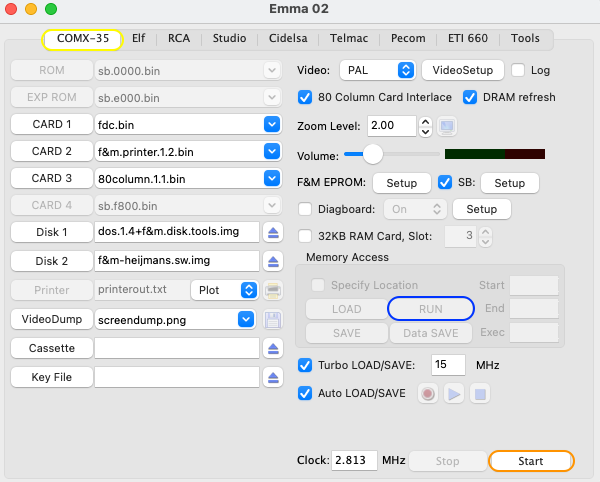Open the SB Setup button

(x=510, y=183)
